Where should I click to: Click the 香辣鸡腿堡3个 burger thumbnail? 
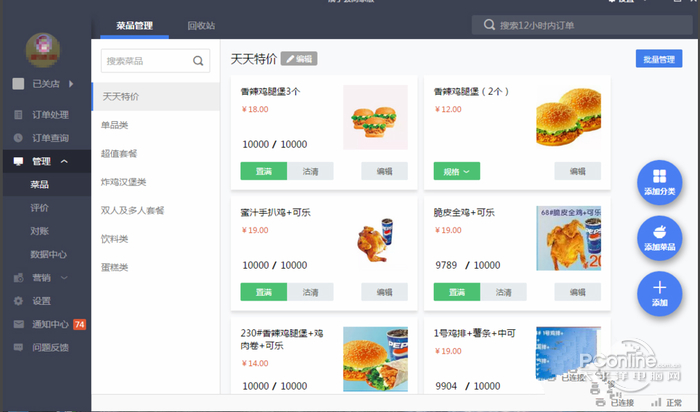coord(375,117)
